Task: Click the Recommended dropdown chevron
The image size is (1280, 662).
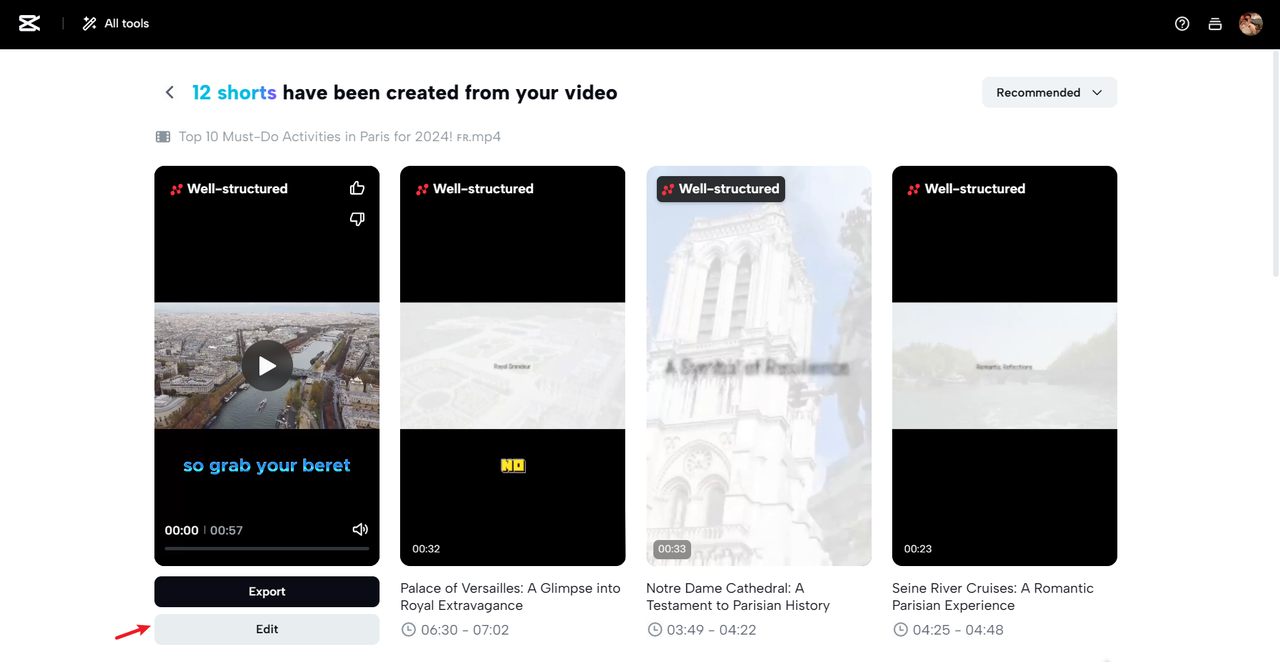Action: (x=1097, y=92)
